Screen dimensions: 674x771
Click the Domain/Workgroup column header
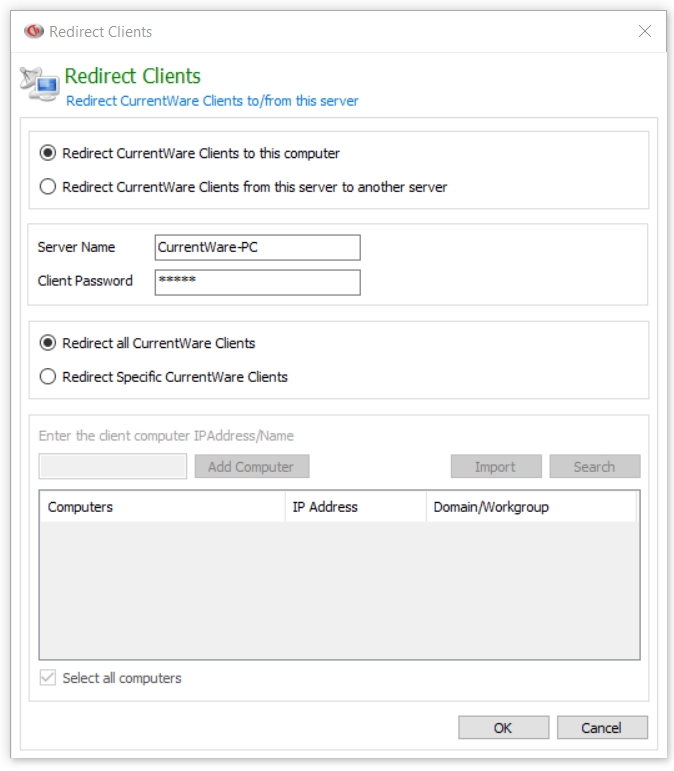pos(530,507)
